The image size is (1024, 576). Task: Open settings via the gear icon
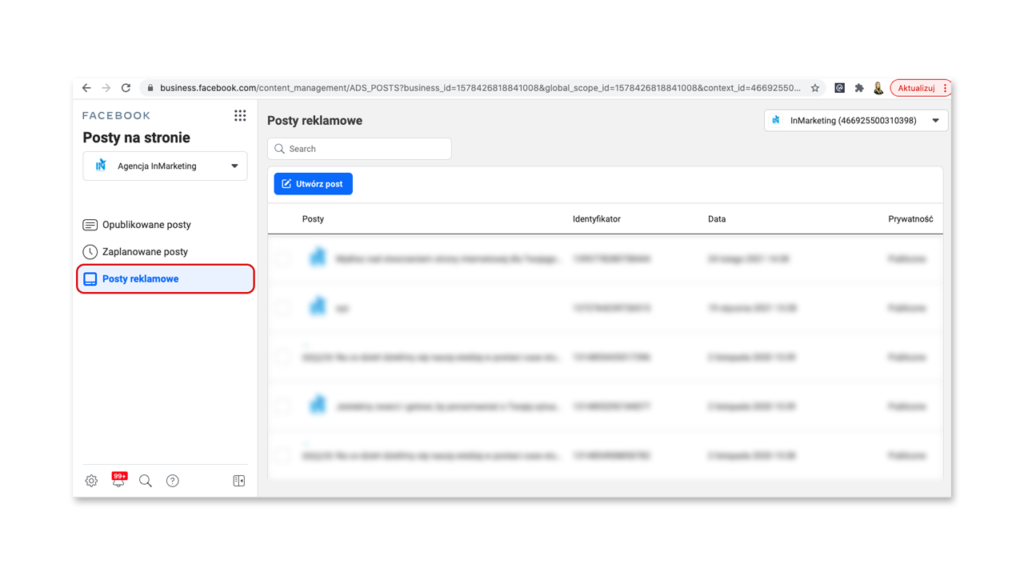[x=91, y=481]
